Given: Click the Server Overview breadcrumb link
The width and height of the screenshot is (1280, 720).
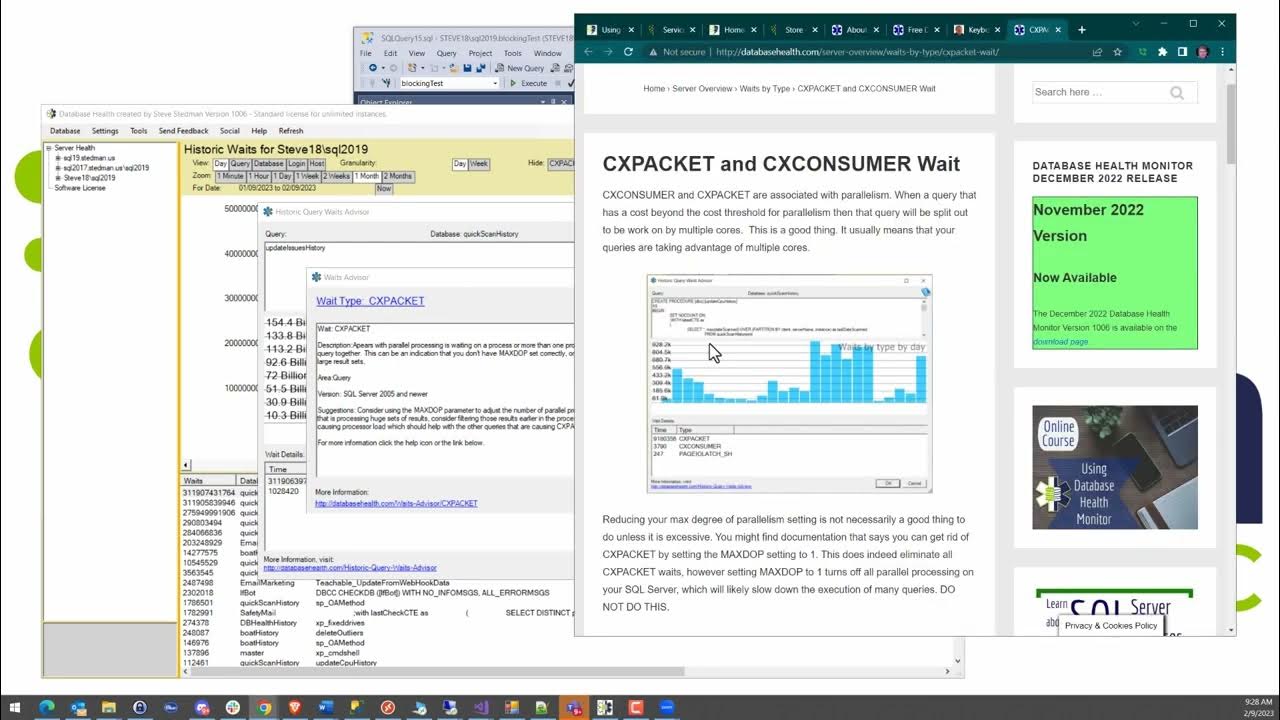Looking at the screenshot, I should pos(702,89).
